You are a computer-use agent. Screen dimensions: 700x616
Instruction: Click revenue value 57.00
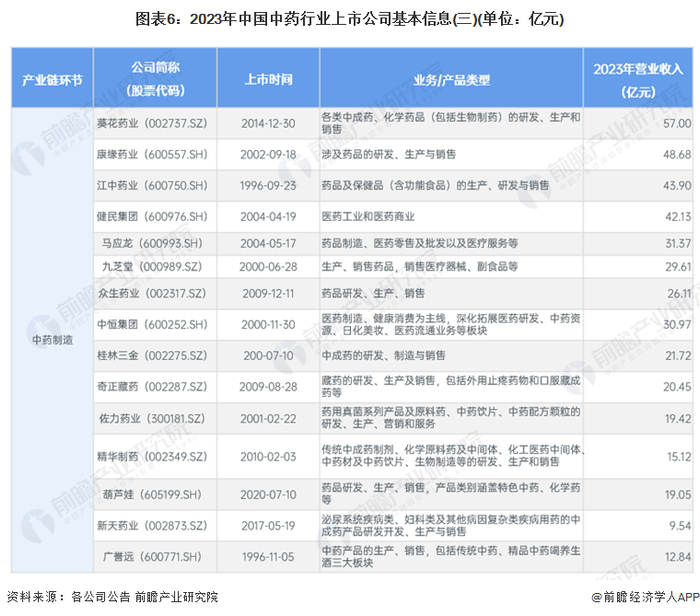(677, 123)
